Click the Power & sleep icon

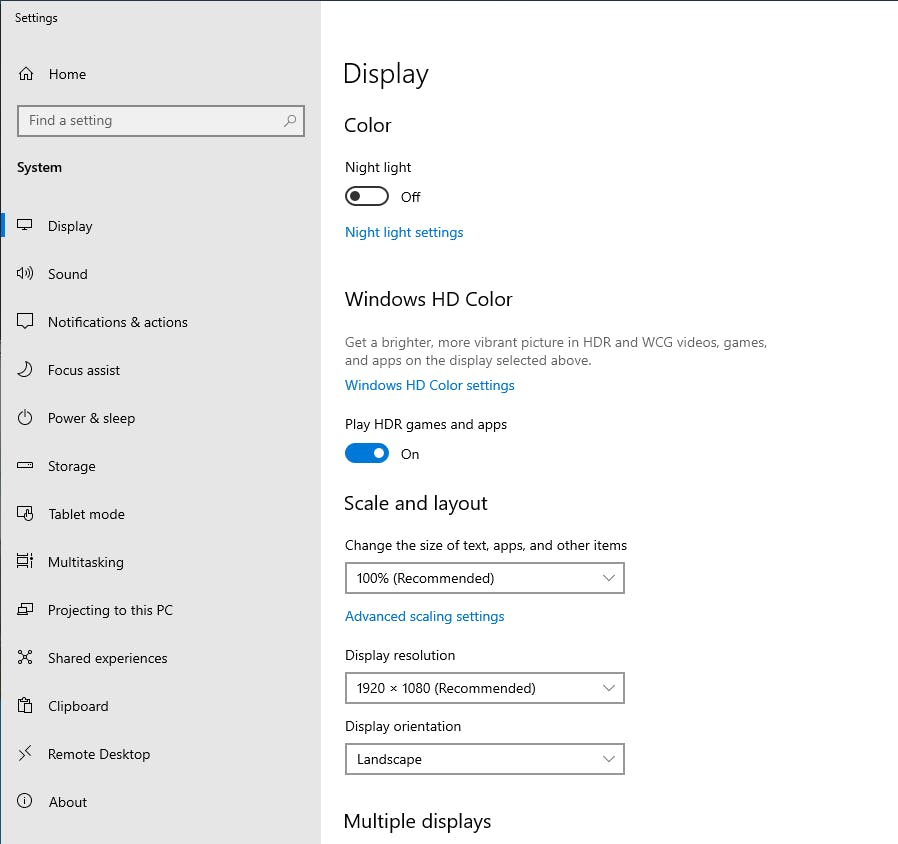click(x=25, y=417)
